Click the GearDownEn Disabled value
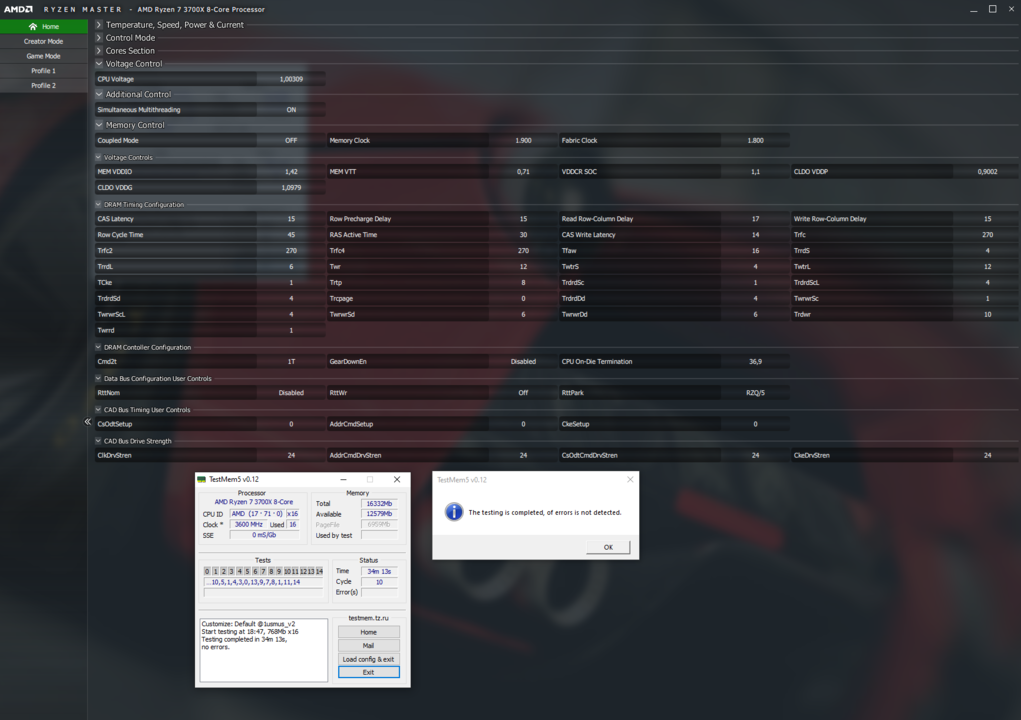 pyautogui.click(x=523, y=362)
